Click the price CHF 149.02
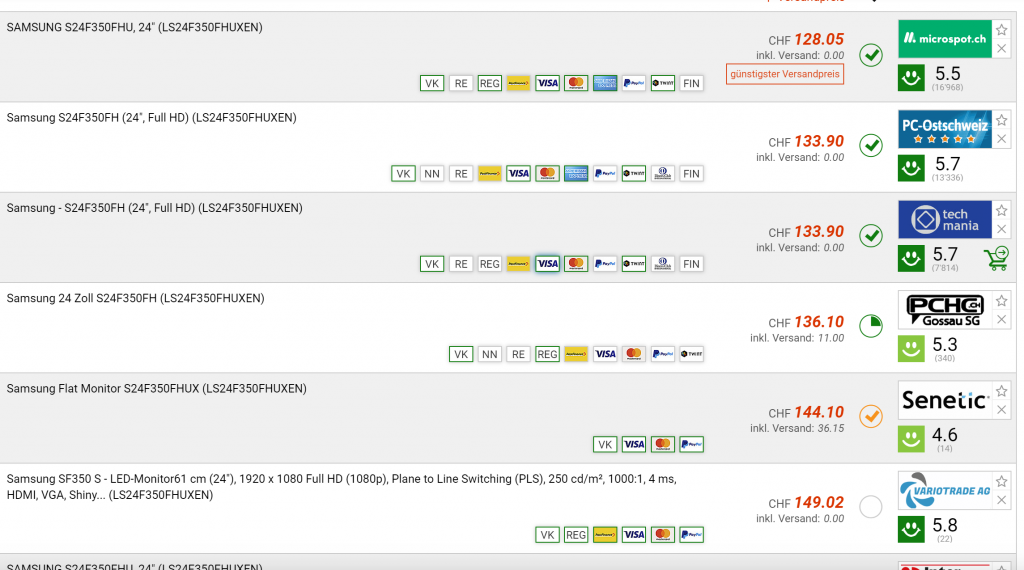The image size is (1024, 570). point(806,503)
